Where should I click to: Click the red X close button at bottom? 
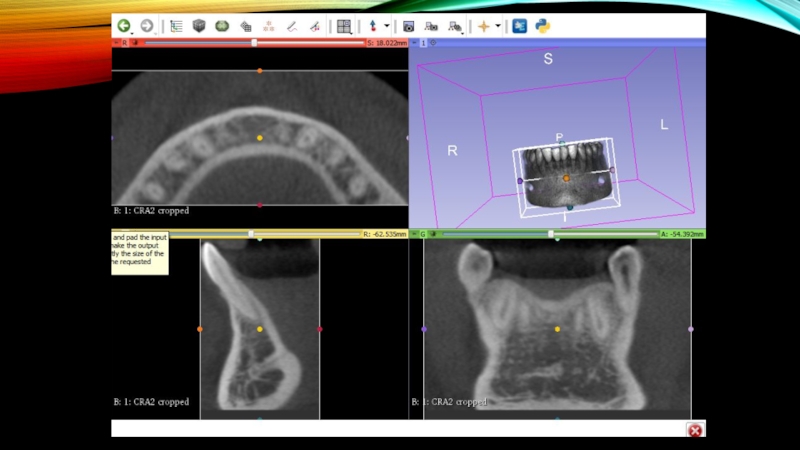tap(694, 429)
